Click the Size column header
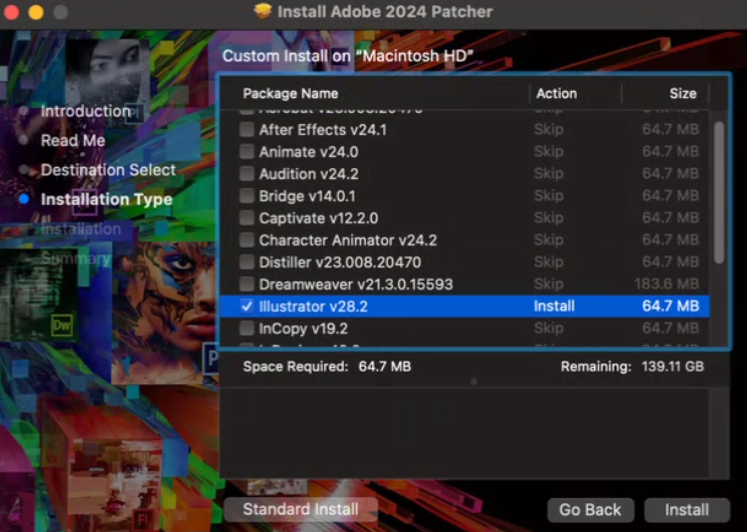Image resolution: width=747 pixels, height=532 pixels. [x=682, y=93]
